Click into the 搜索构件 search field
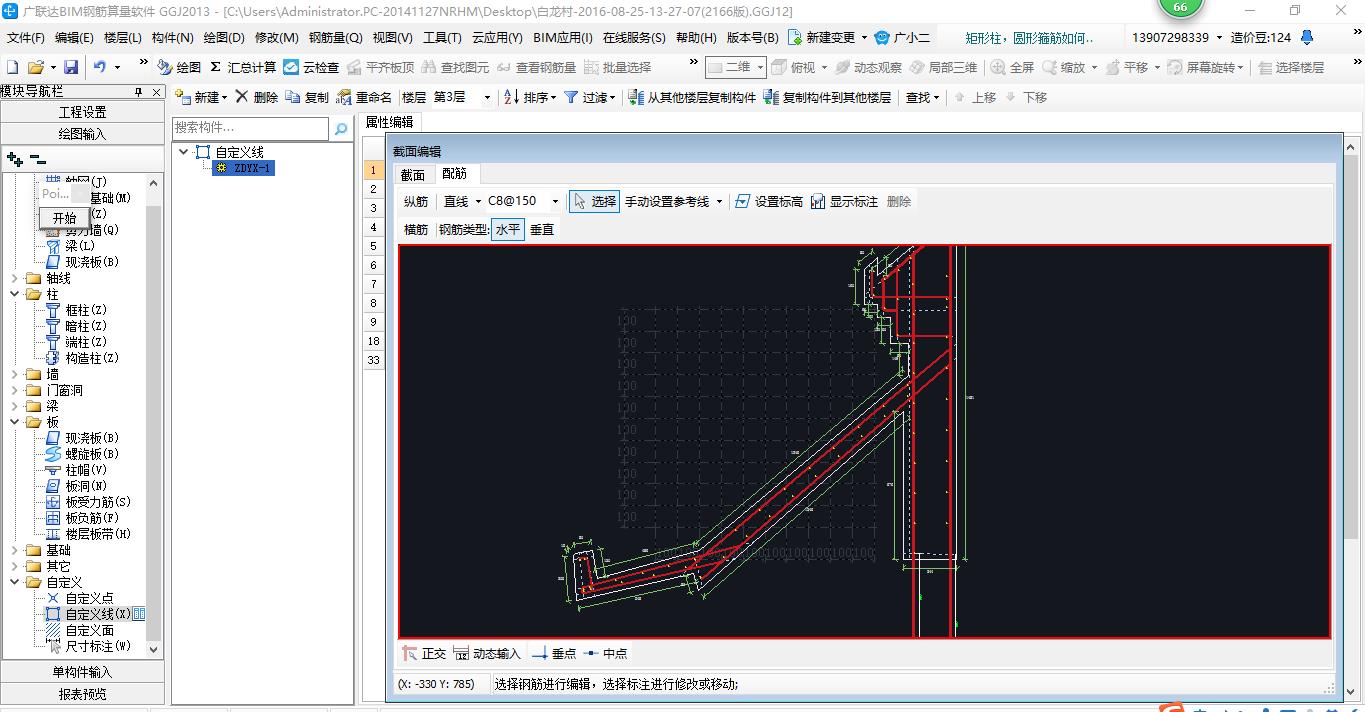This screenshot has width=1365, height=712. point(250,128)
